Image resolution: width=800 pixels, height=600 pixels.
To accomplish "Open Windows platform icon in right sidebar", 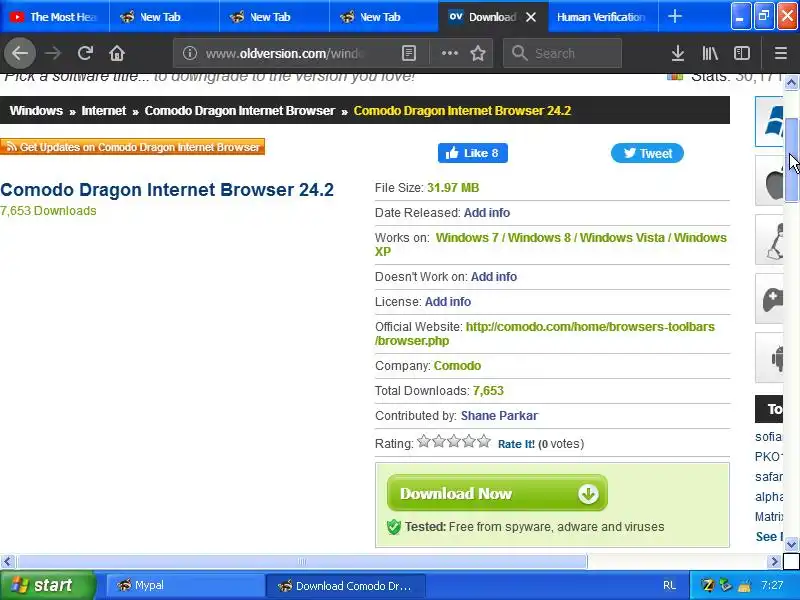I will click(769, 121).
